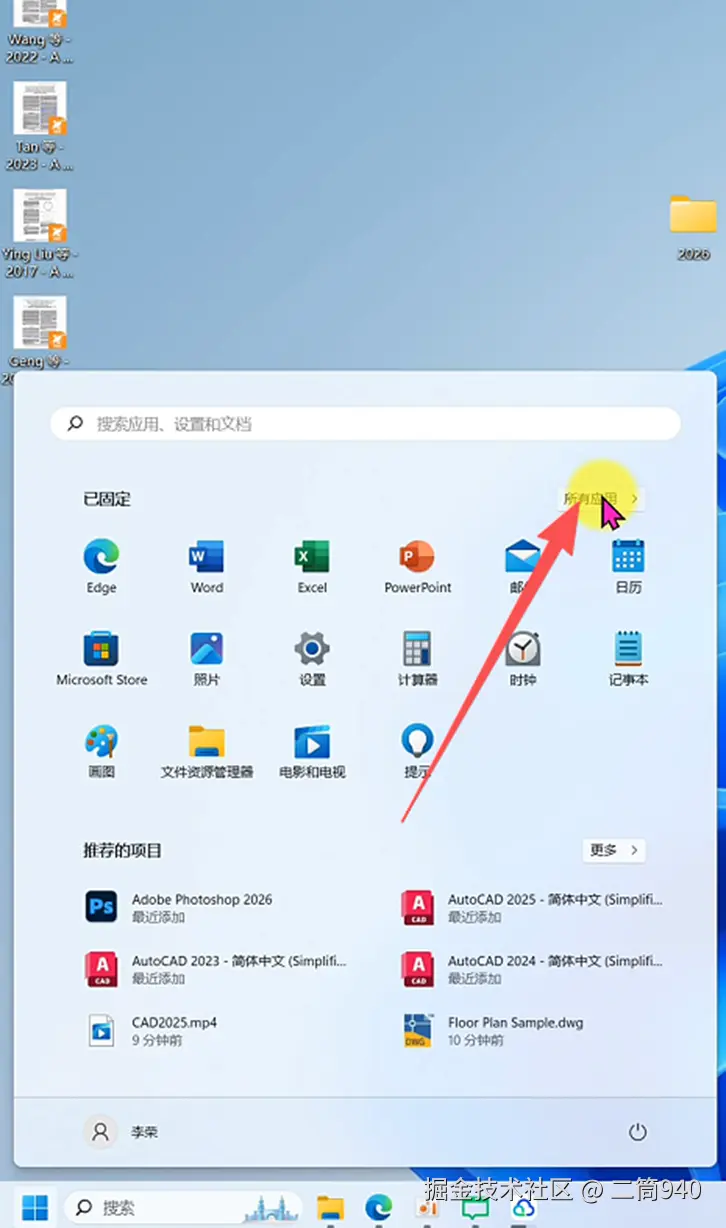The image size is (726, 1228).
Task: Select the 2026 folder on desktop
Action: click(693, 227)
